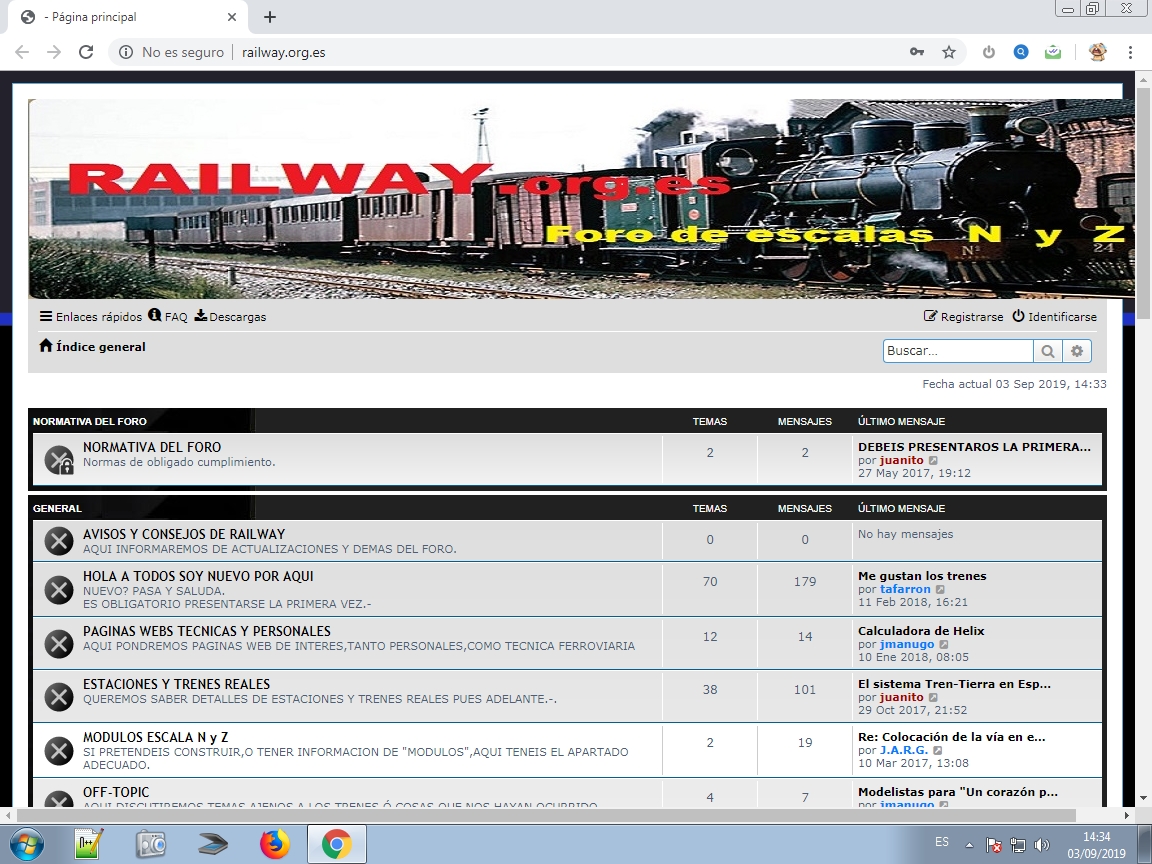The width and height of the screenshot is (1152, 864).
Task: View latest post icon next to tafarron
Action: (x=940, y=590)
